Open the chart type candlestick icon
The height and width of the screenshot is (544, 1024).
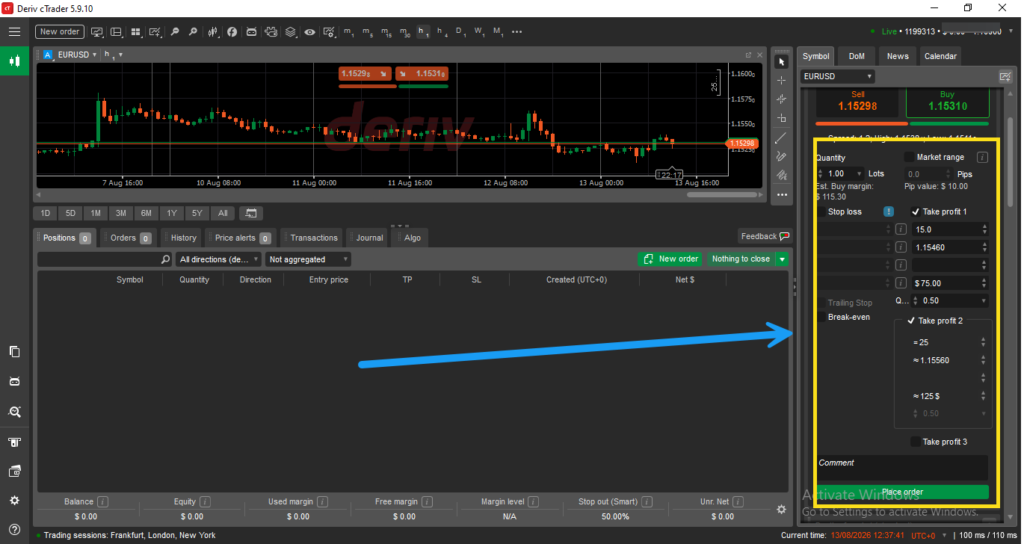(213, 31)
